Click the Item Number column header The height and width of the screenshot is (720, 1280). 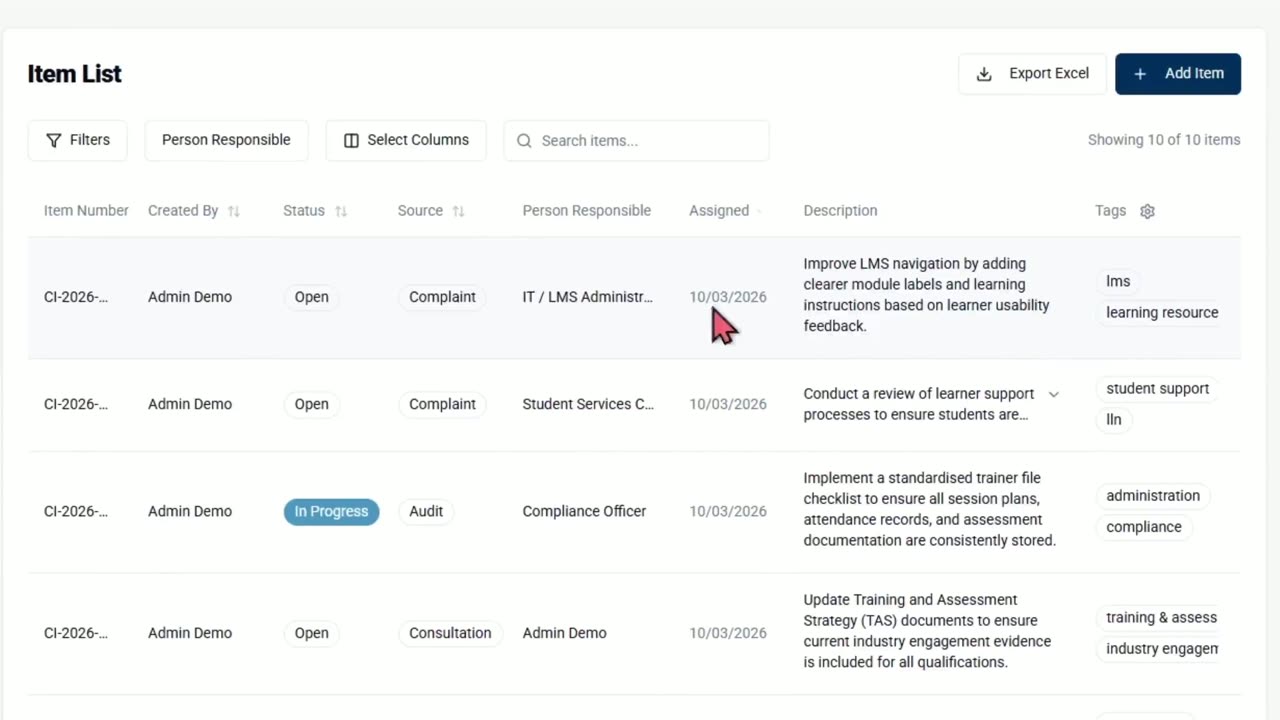tap(86, 211)
